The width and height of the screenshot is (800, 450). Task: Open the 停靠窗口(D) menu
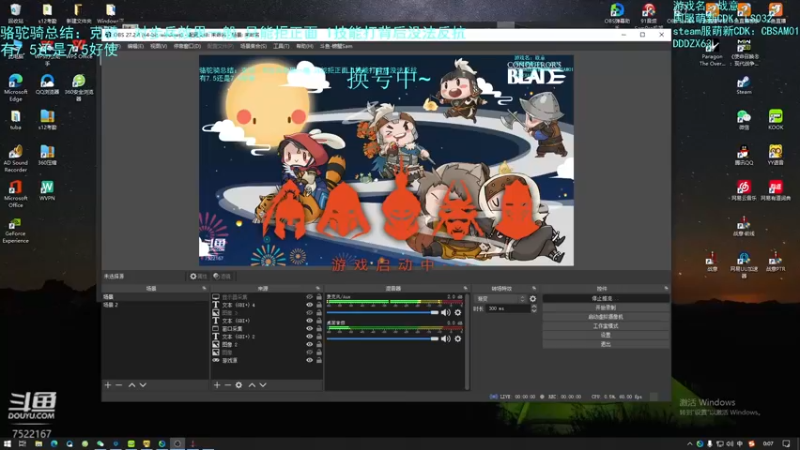coord(187,46)
